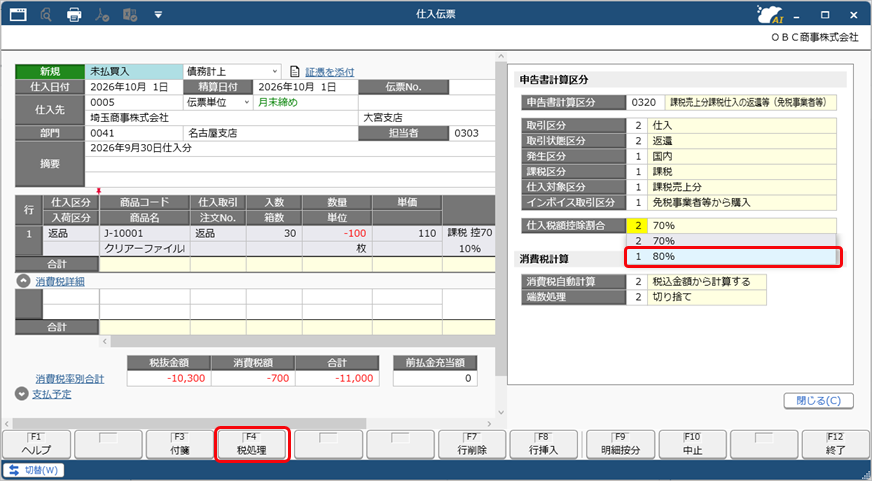
Task: Click the row 1 仕入区分 cell 返品
Action: [x=71, y=234]
